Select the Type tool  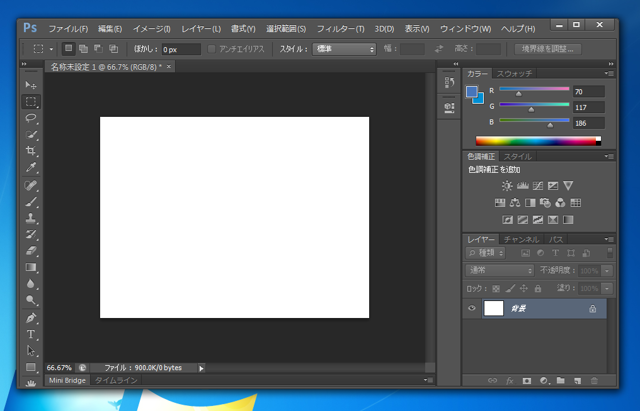click(x=31, y=334)
